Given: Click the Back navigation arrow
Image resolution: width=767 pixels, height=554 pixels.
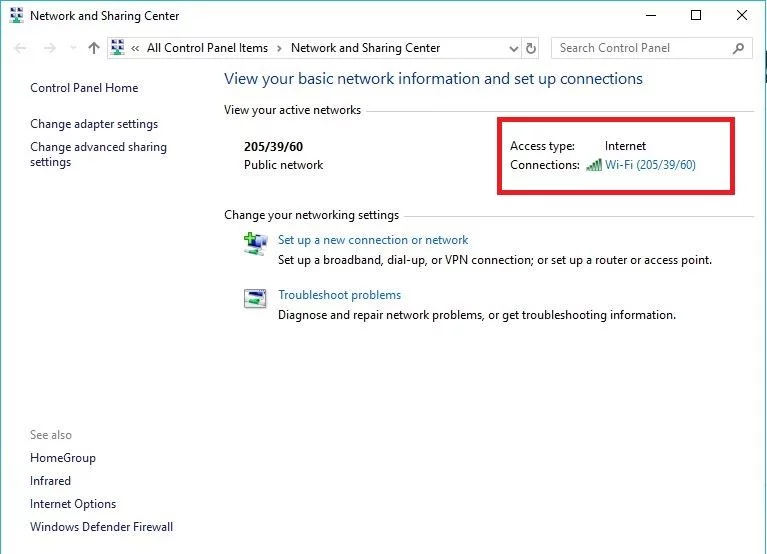Looking at the screenshot, I should point(21,48).
